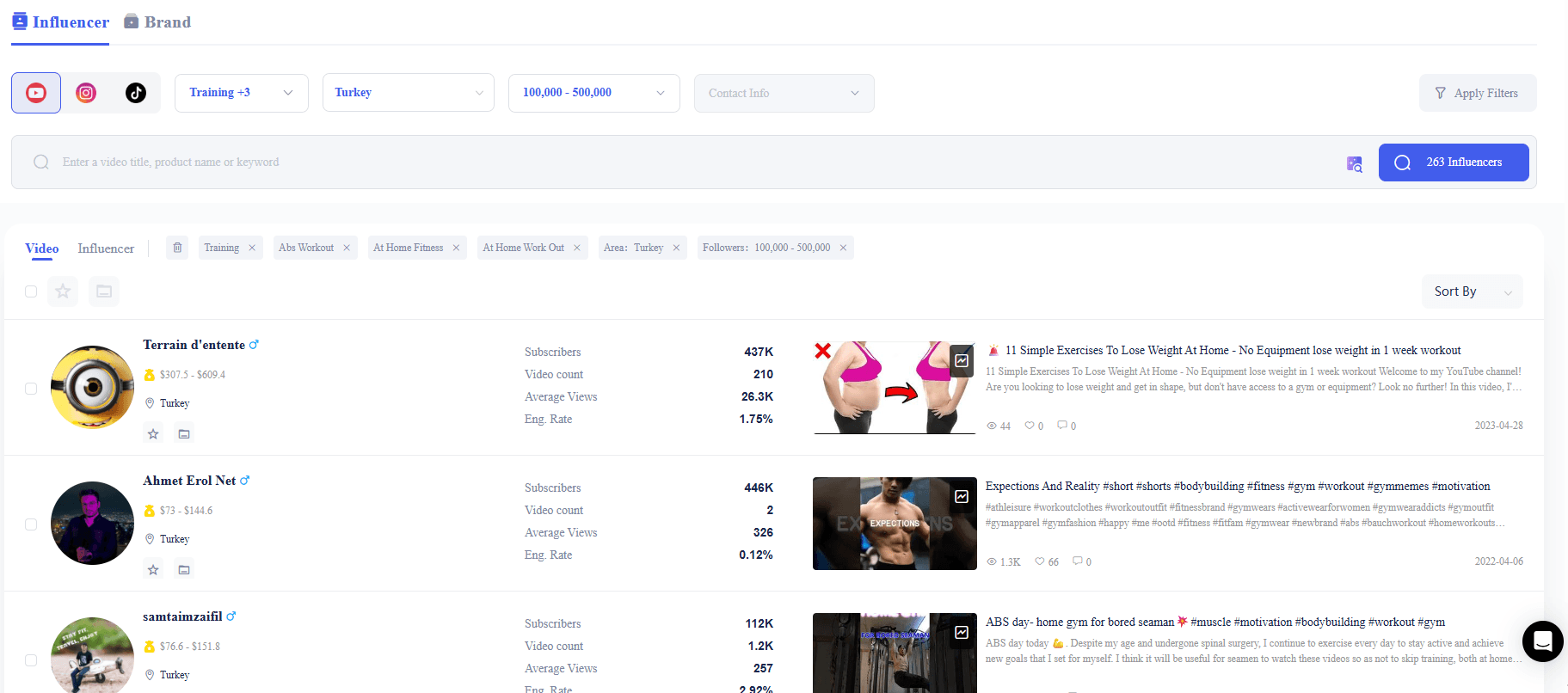Expand the Training +3 category dropdown

pyautogui.click(x=241, y=93)
